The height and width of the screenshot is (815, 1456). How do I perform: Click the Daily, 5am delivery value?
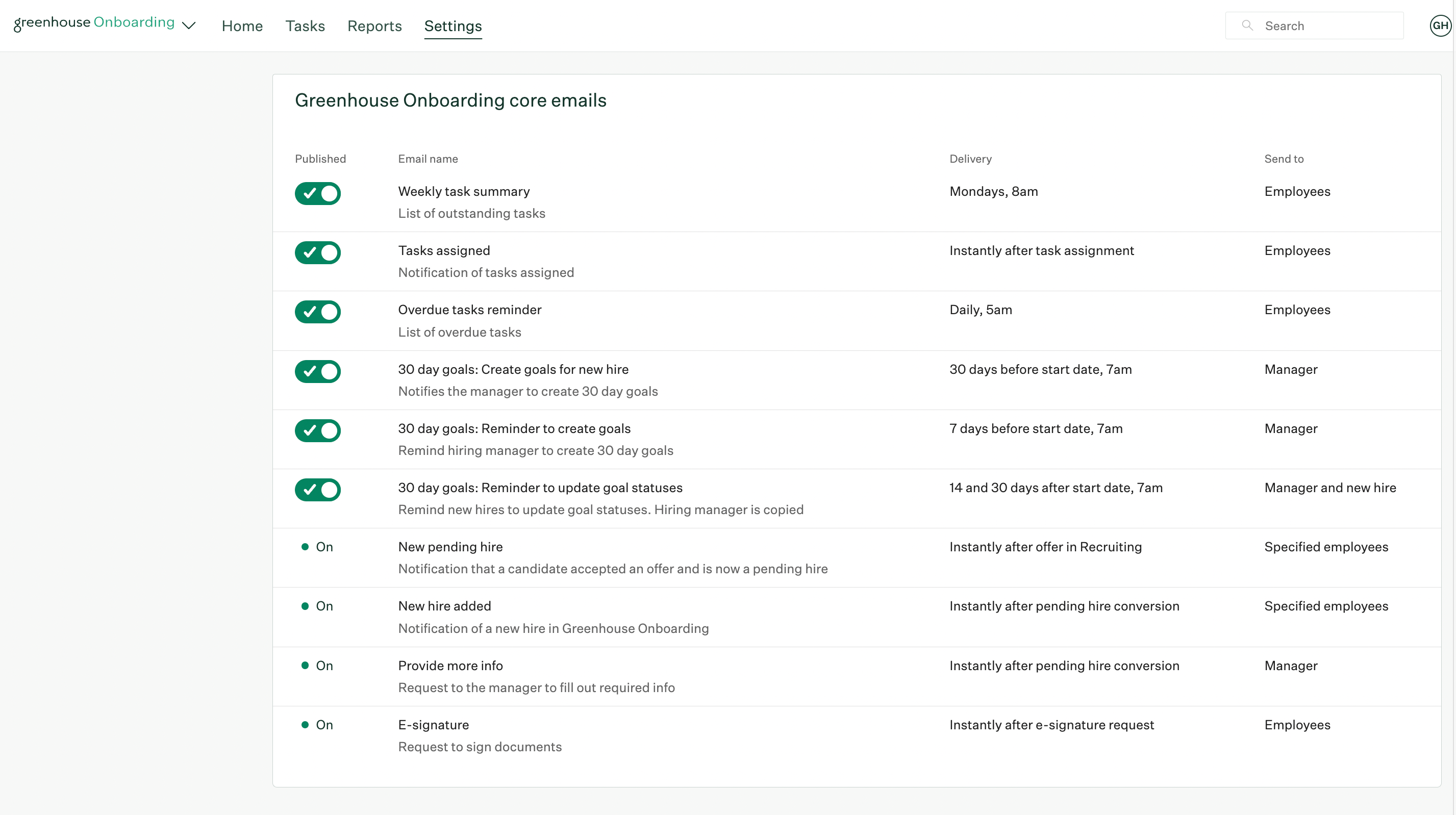click(x=981, y=310)
